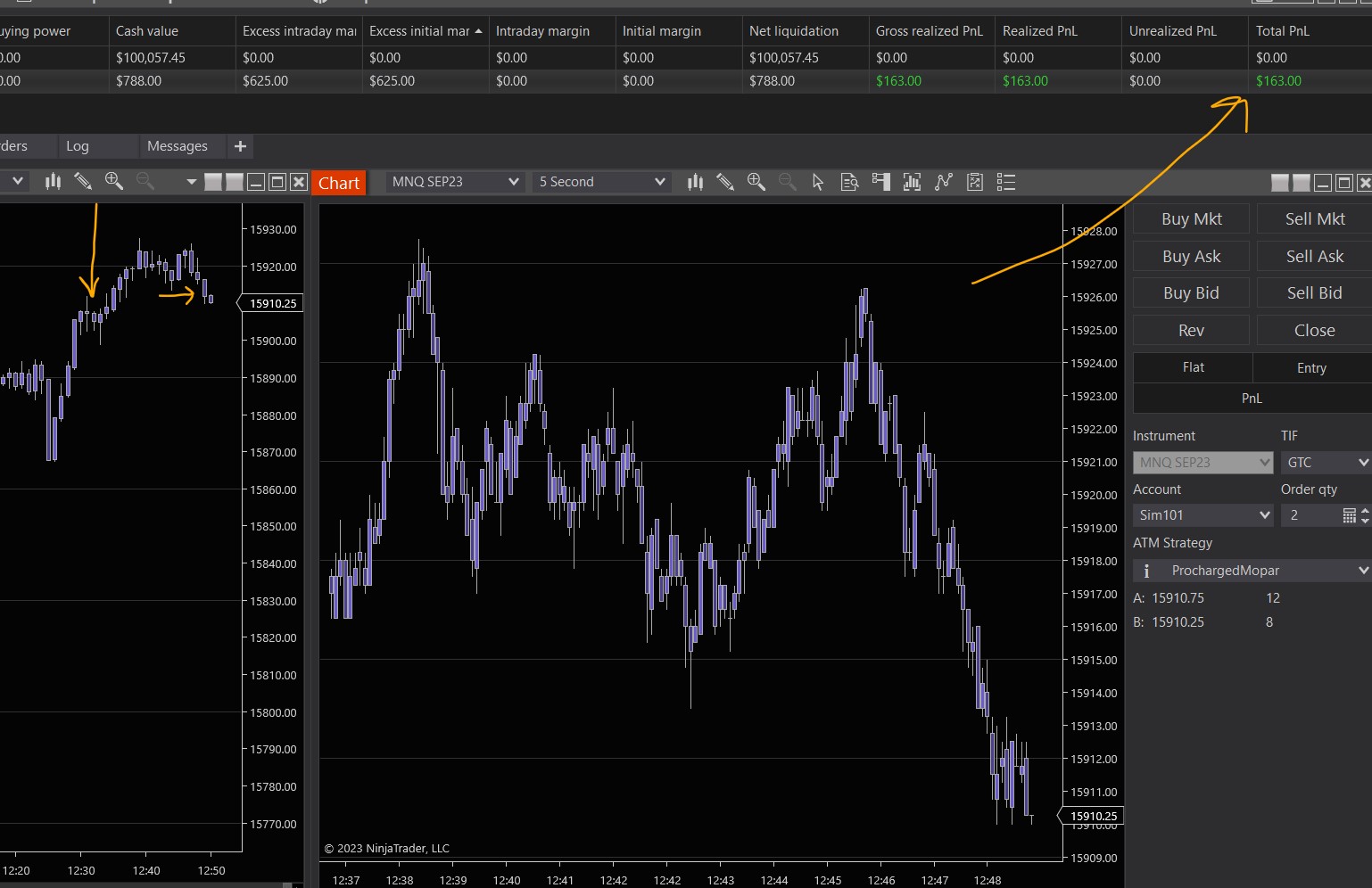Open the Data Box icon
1372x888 pixels.
(x=849, y=182)
